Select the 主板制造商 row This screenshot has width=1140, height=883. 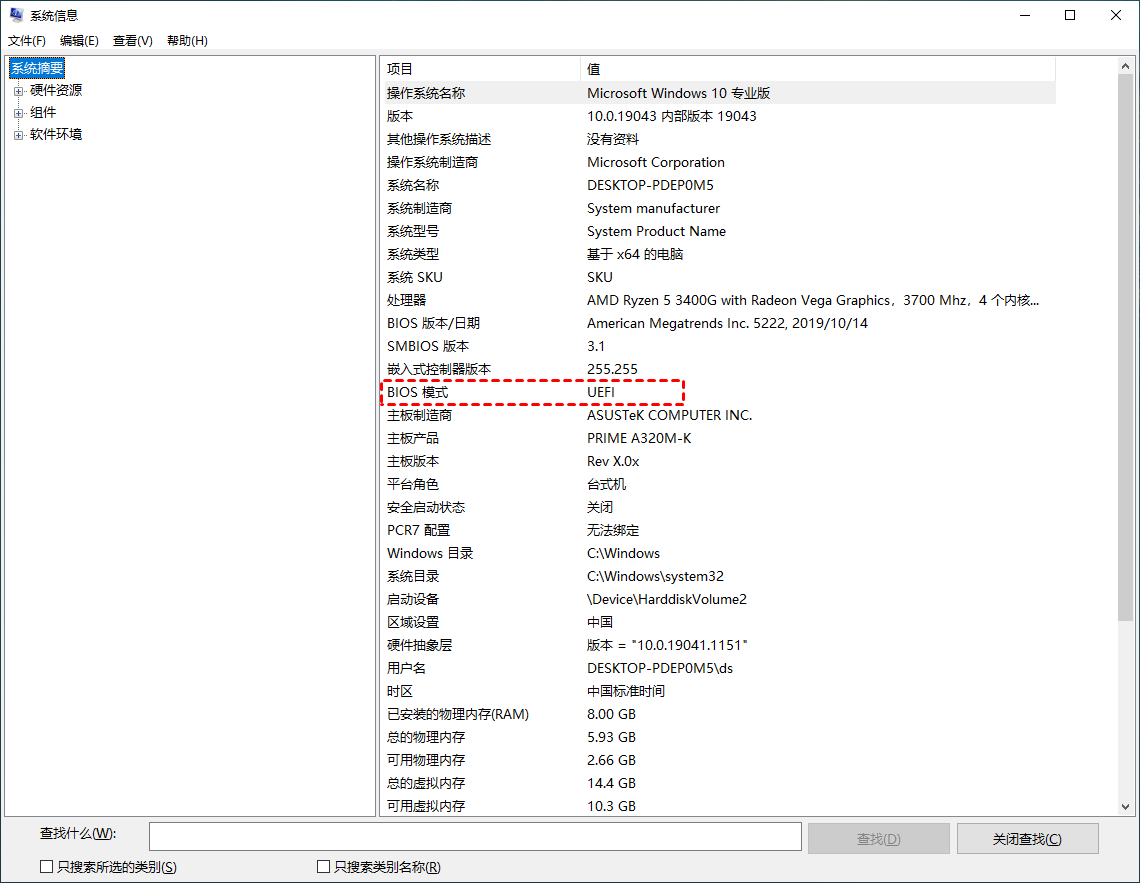(x=718, y=415)
